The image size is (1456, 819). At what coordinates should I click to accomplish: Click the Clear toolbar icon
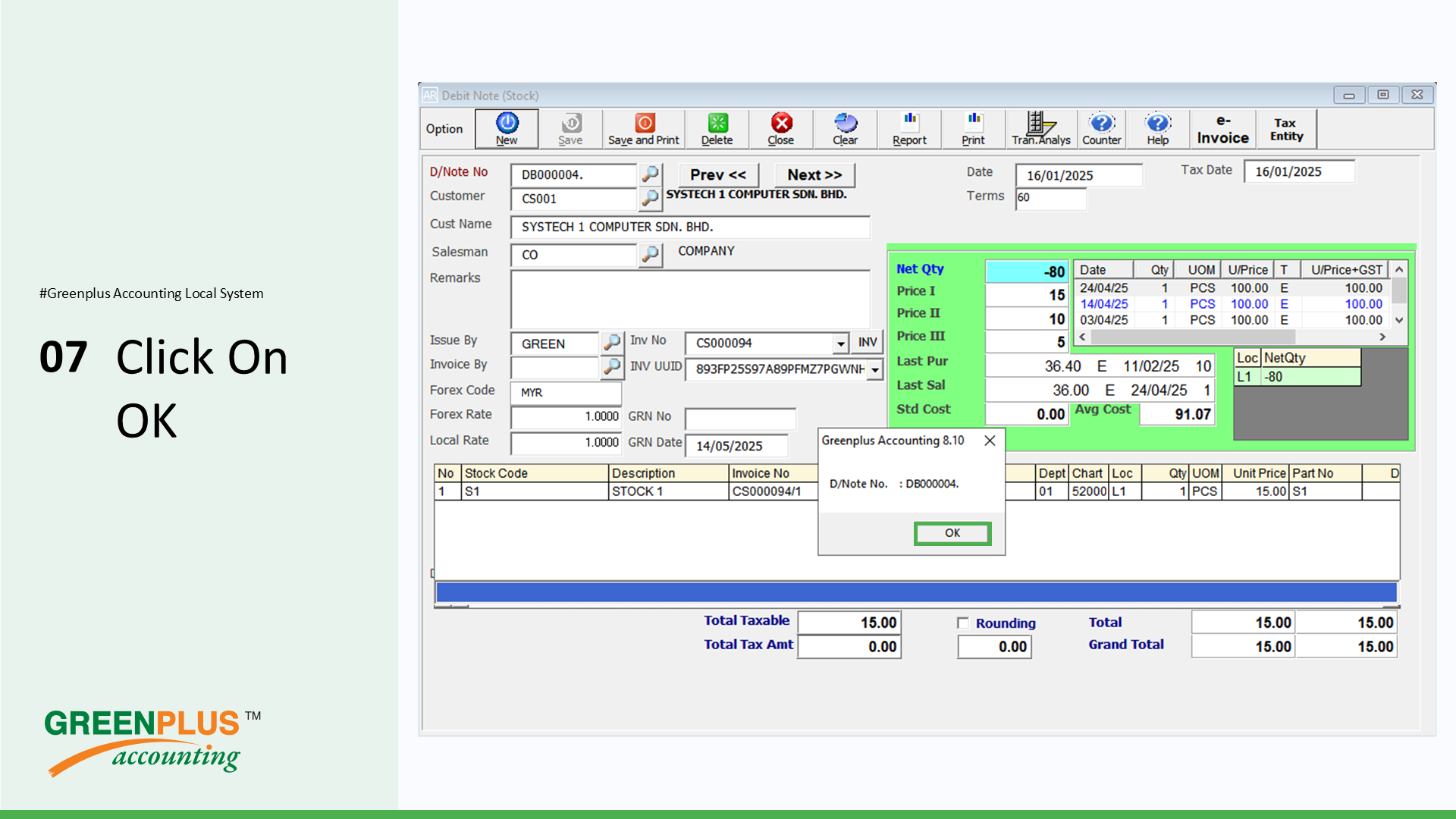pyautogui.click(x=845, y=129)
